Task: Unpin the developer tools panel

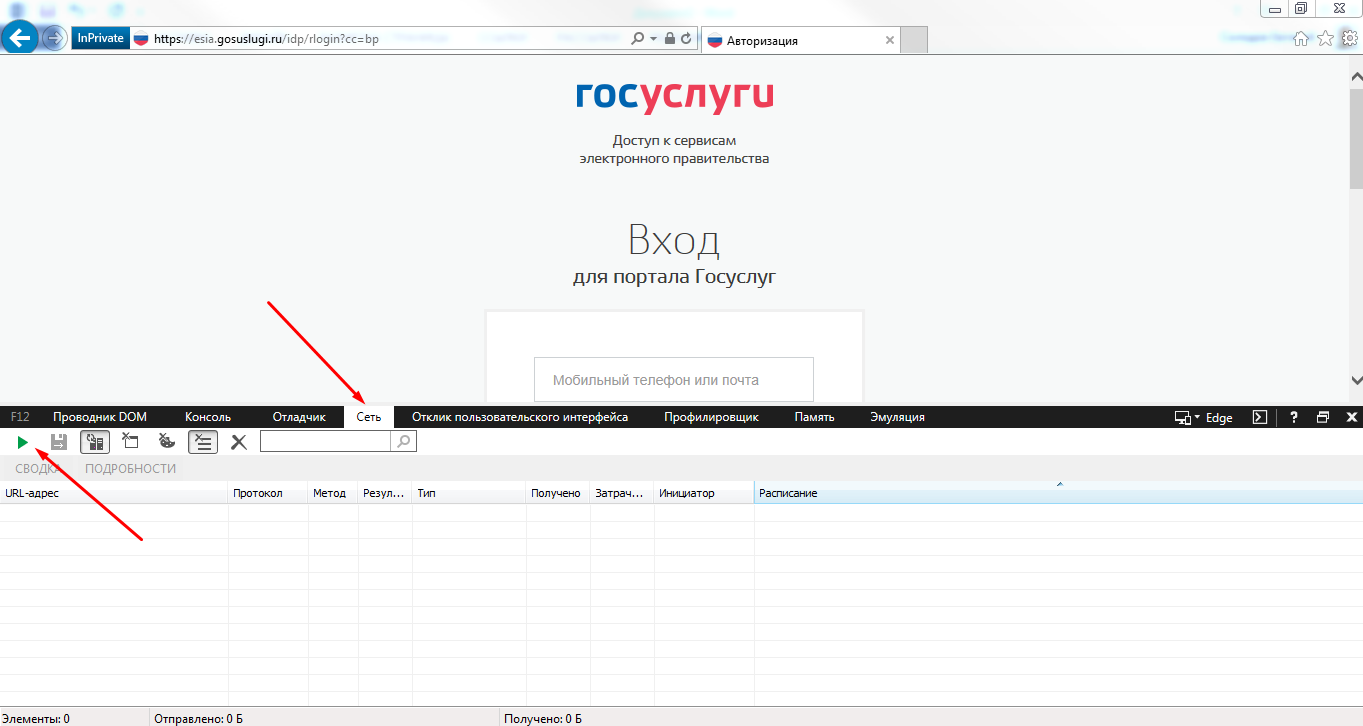Action: [x=1323, y=417]
